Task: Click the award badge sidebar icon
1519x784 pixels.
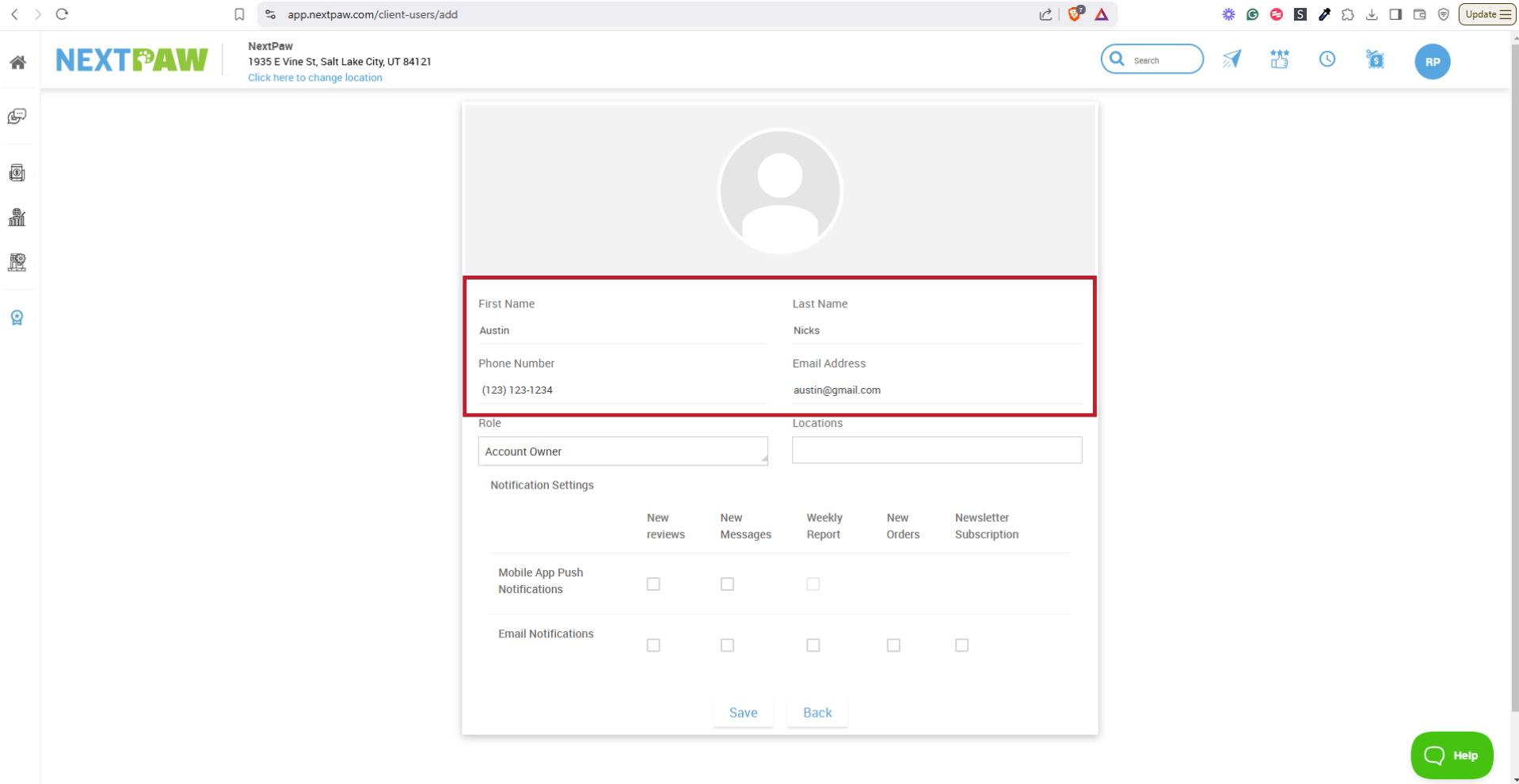Action: click(x=17, y=318)
